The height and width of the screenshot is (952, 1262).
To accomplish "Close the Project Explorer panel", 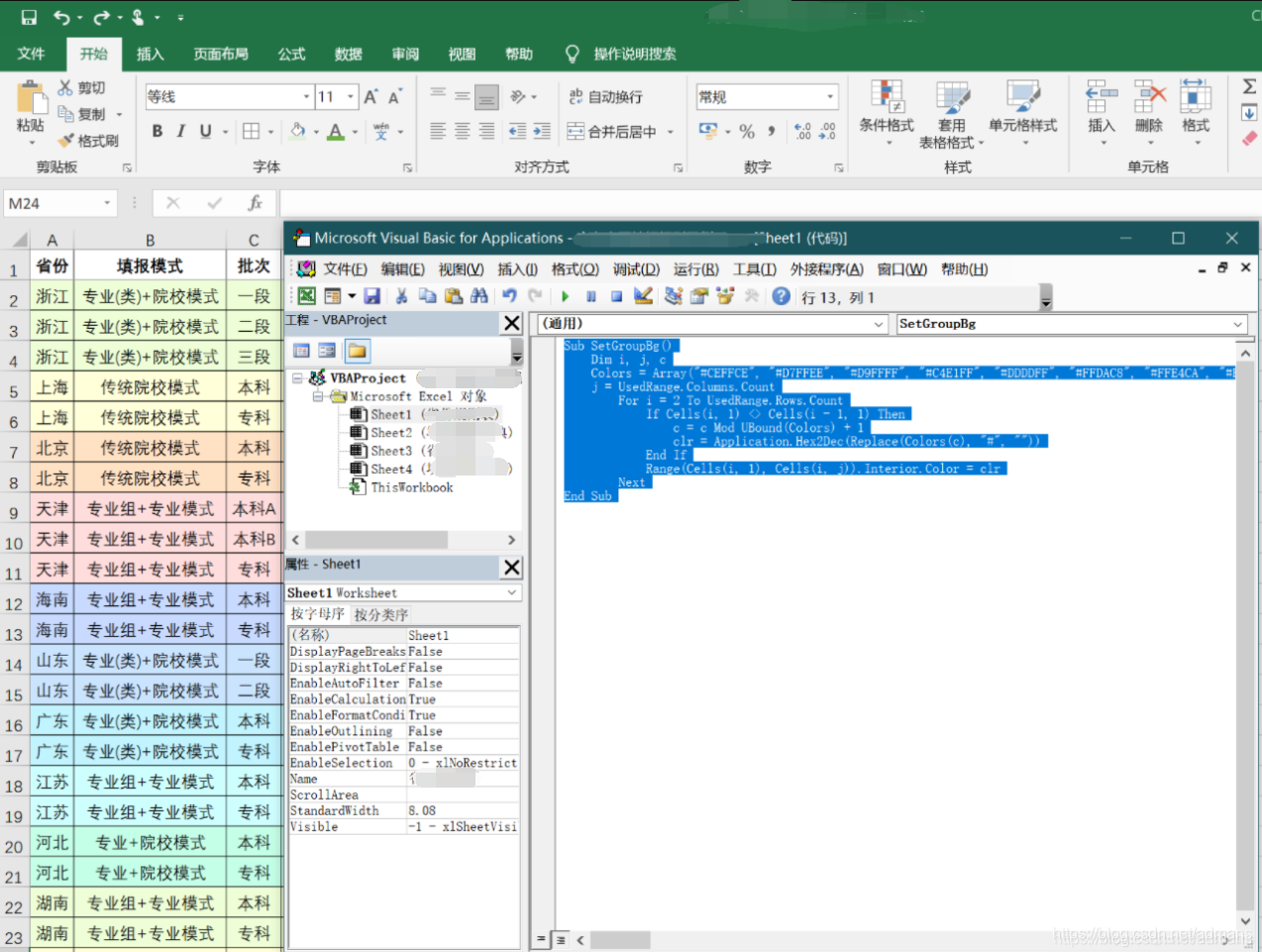I will tap(512, 323).
